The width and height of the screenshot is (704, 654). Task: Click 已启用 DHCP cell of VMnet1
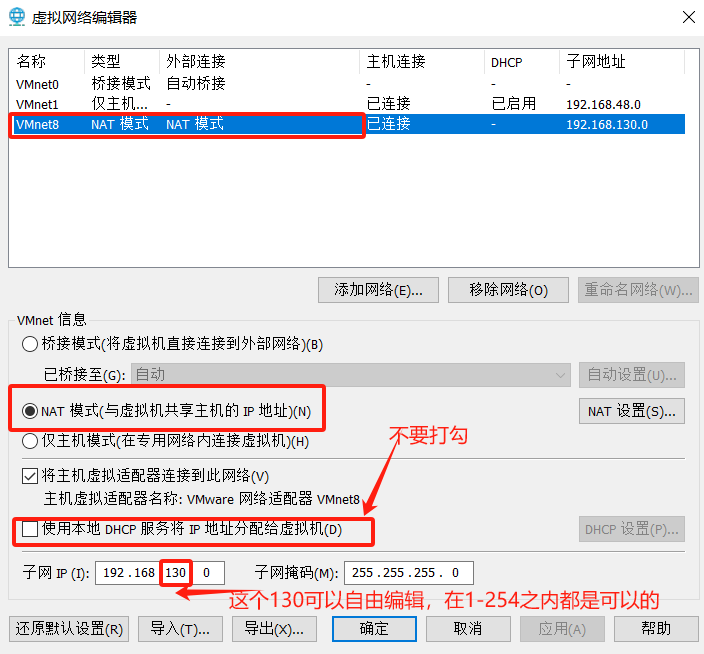(x=514, y=104)
